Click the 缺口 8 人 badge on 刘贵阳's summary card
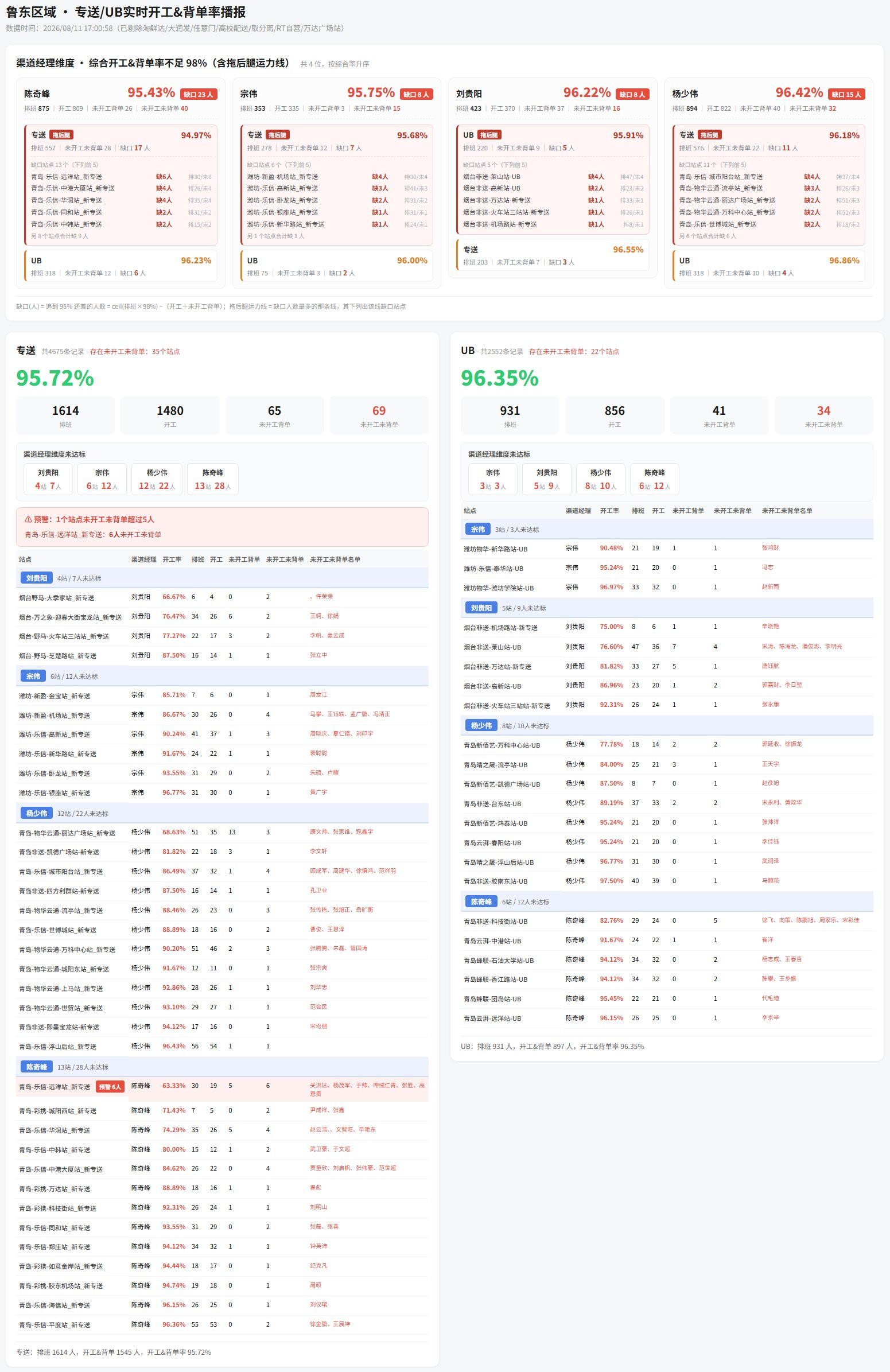890x1372 pixels. (632, 94)
